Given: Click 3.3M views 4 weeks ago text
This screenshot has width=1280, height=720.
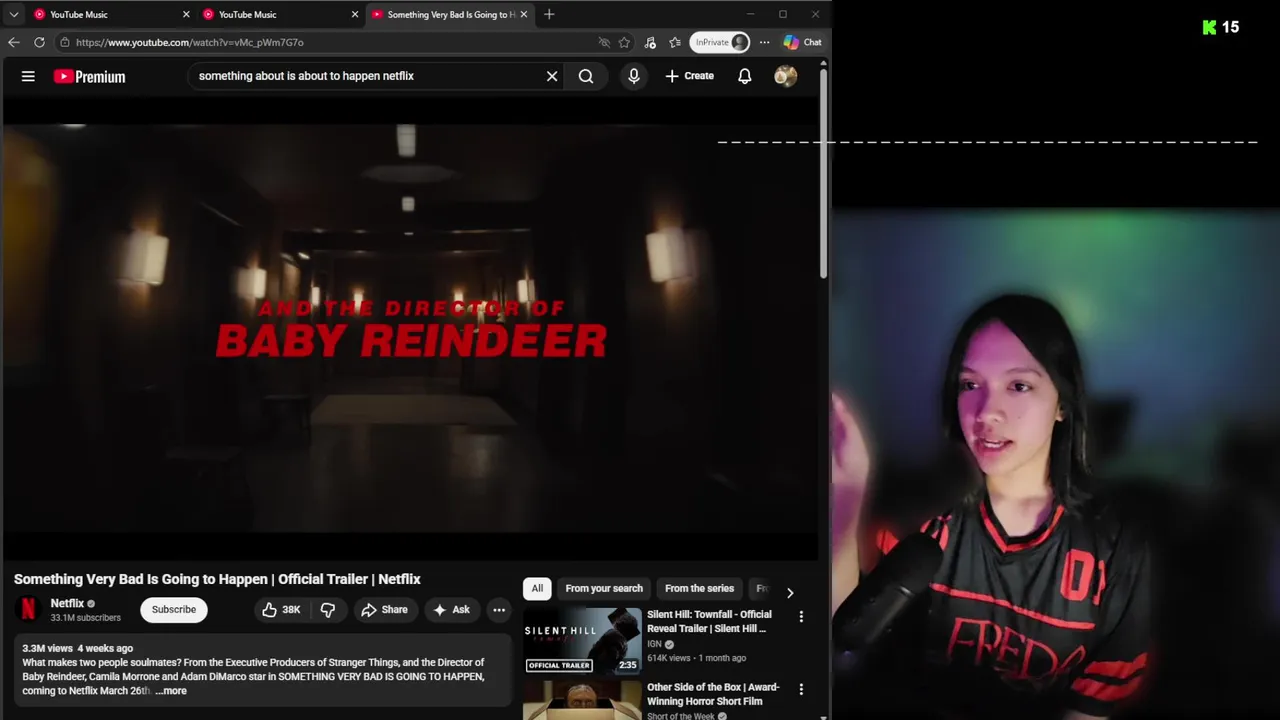Looking at the screenshot, I should [x=77, y=648].
